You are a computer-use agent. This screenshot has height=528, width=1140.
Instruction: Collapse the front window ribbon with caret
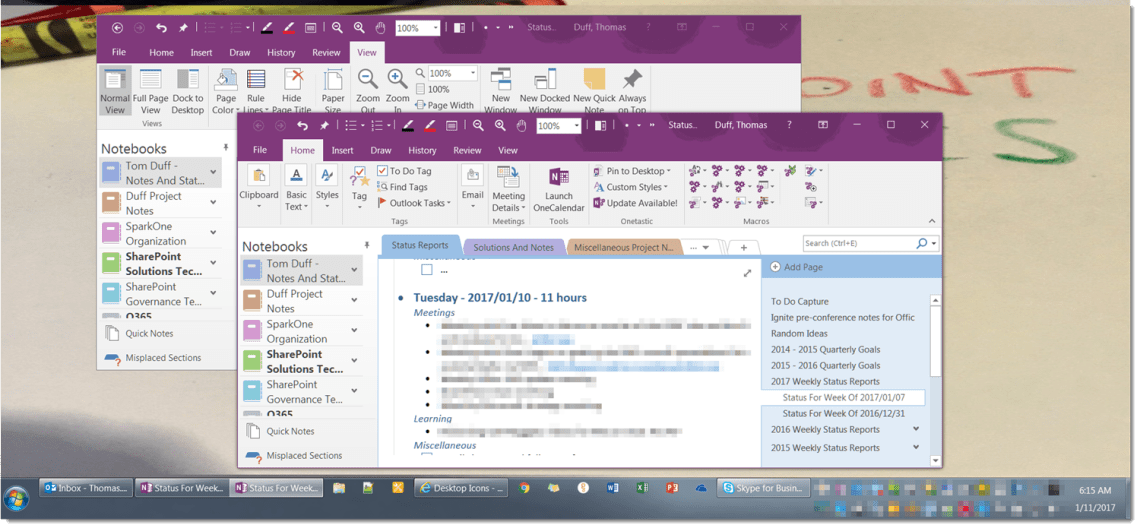932,221
